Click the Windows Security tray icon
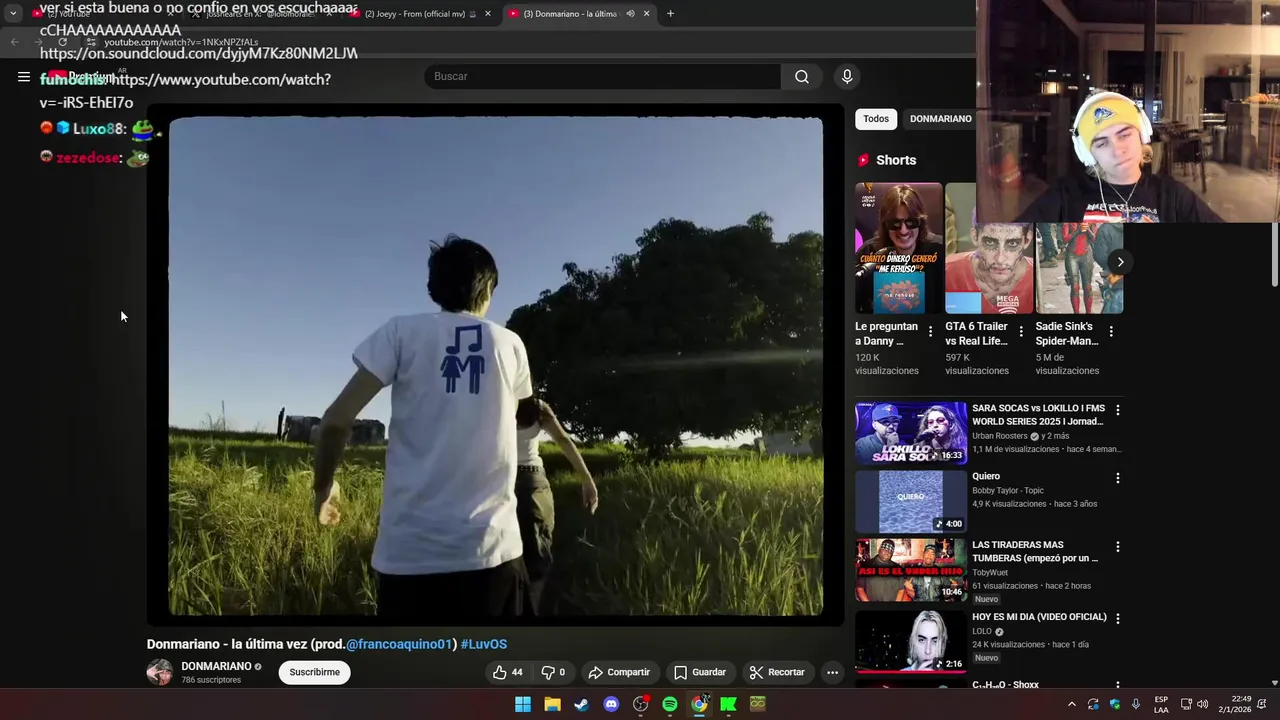Viewport: 1280px width, 720px height. [x=1115, y=704]
